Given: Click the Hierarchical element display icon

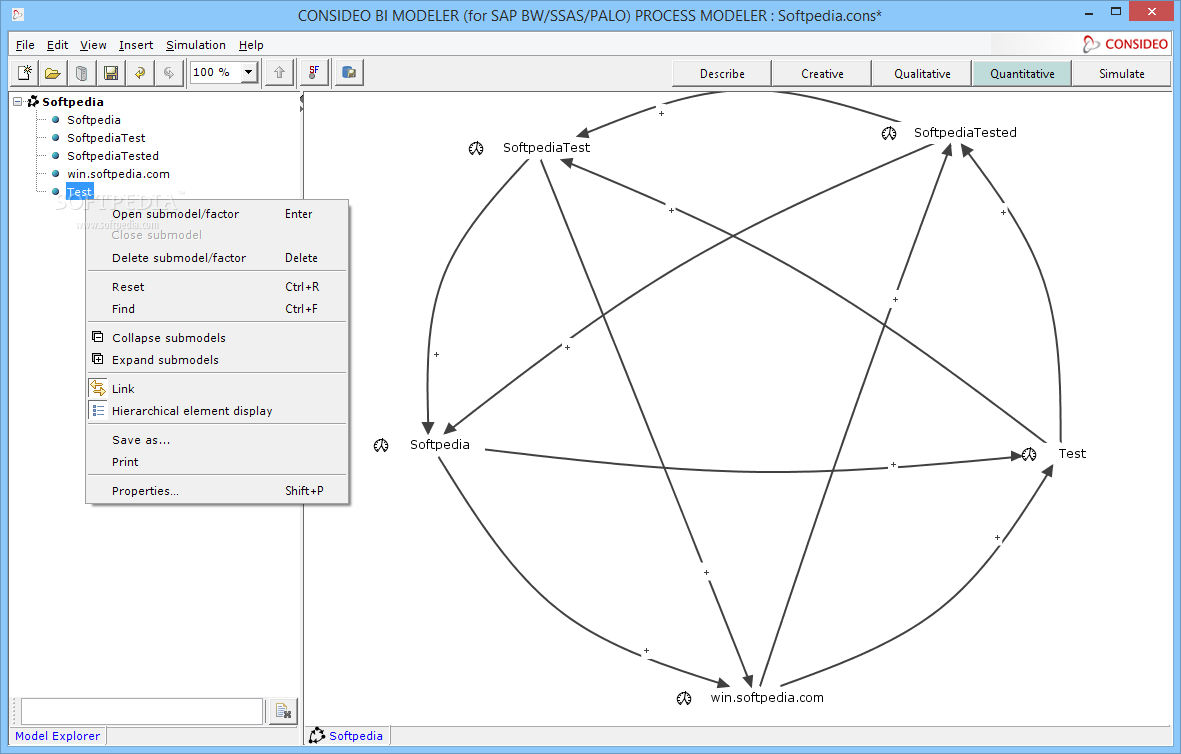Looking at the screenshot, I should pyautogui.click(x=98, y=411).
